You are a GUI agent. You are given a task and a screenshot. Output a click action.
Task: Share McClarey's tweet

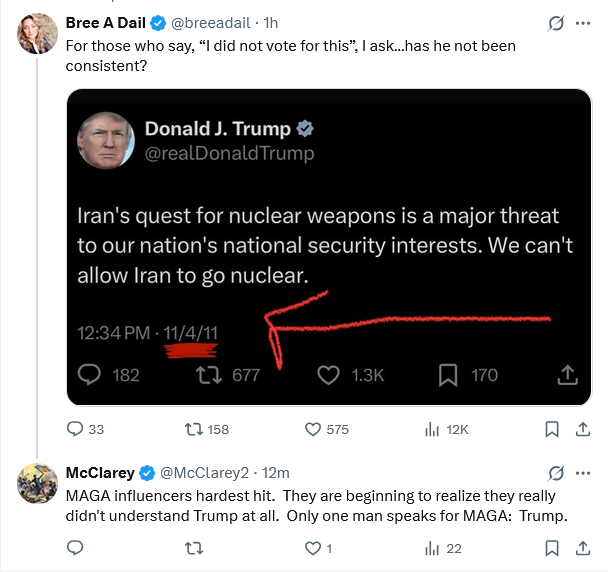[x=582, y=548]
